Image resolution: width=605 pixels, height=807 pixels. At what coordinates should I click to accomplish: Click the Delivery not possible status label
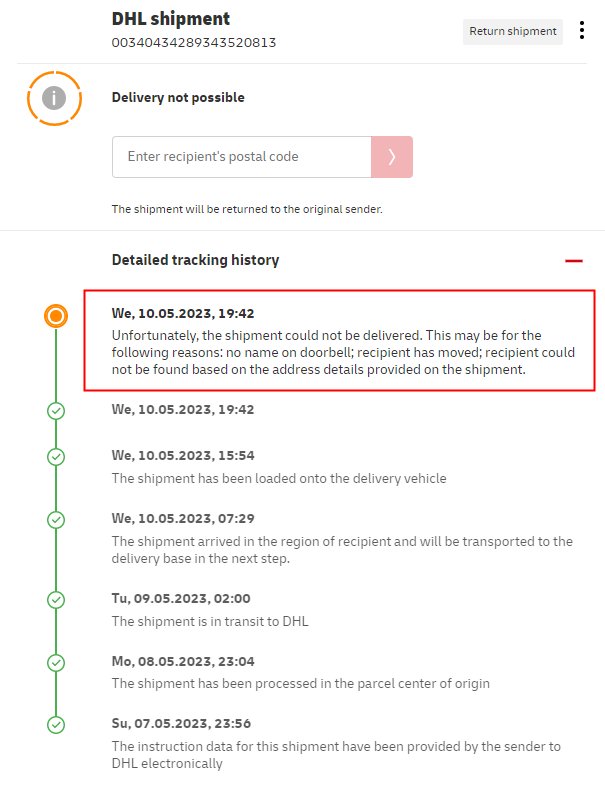pos(178,98)
